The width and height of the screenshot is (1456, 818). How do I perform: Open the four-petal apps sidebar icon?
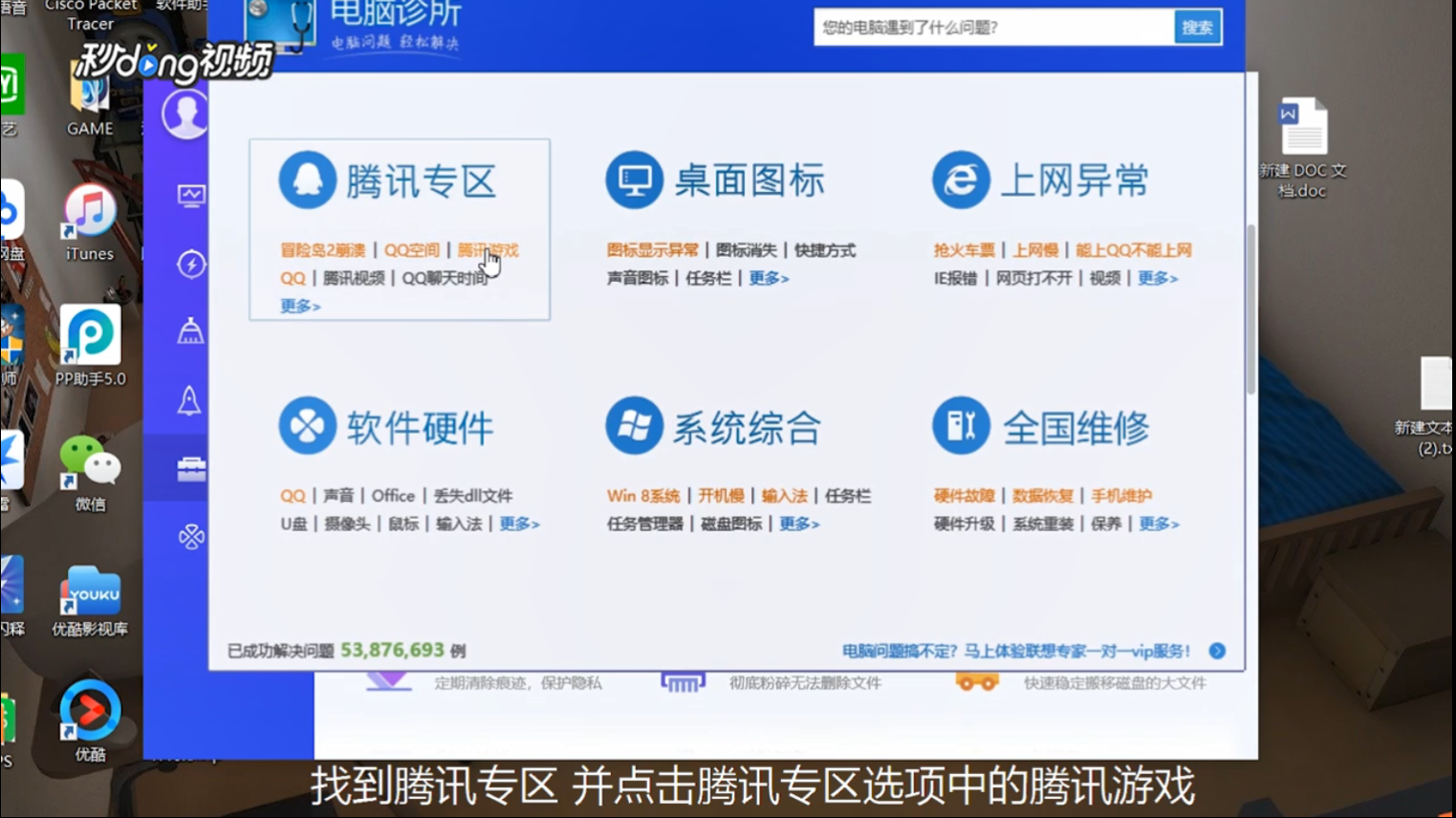click(191, 536)
